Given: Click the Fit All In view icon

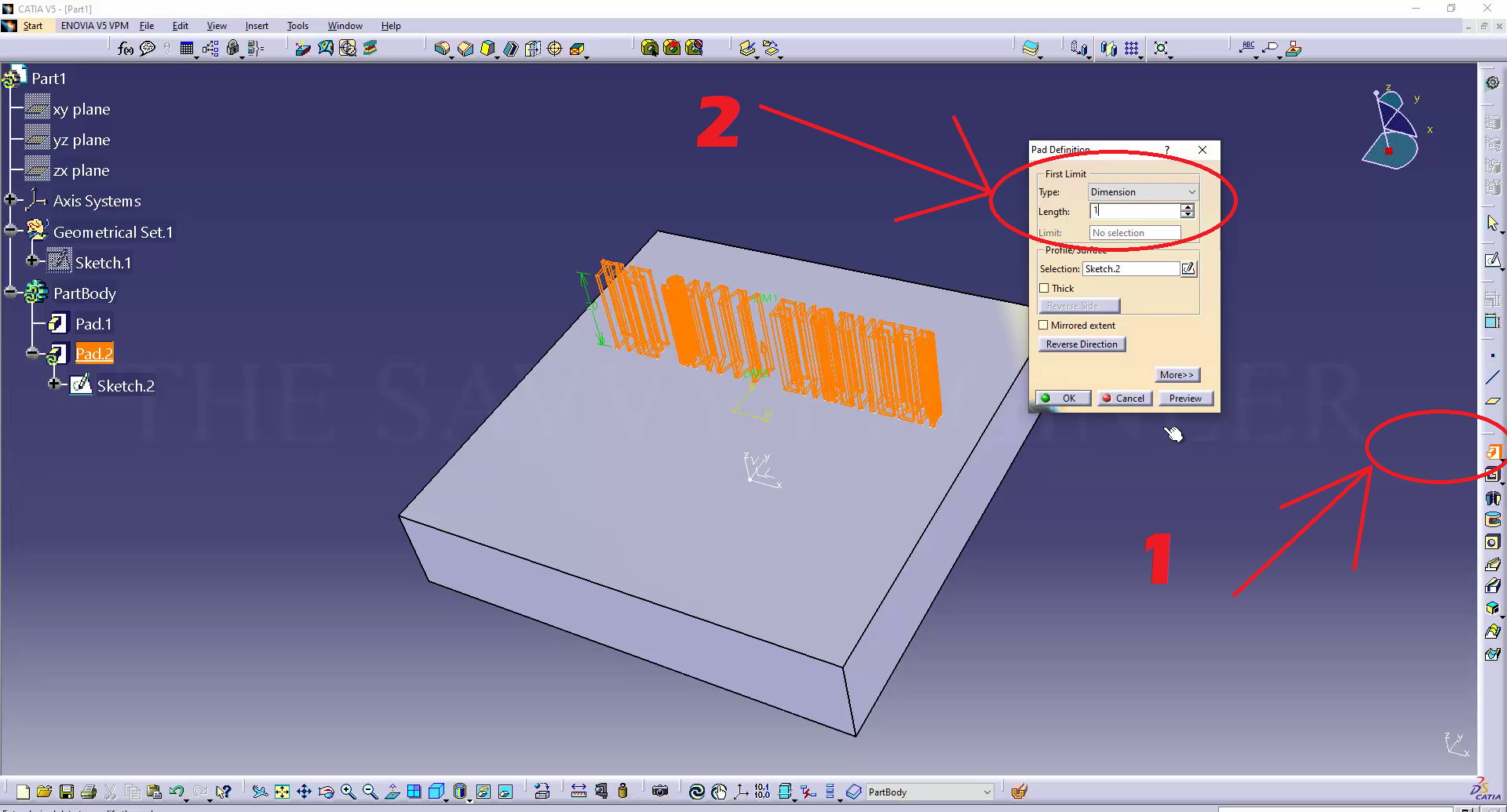Looking at the screenshot, I should coord(282,792).
